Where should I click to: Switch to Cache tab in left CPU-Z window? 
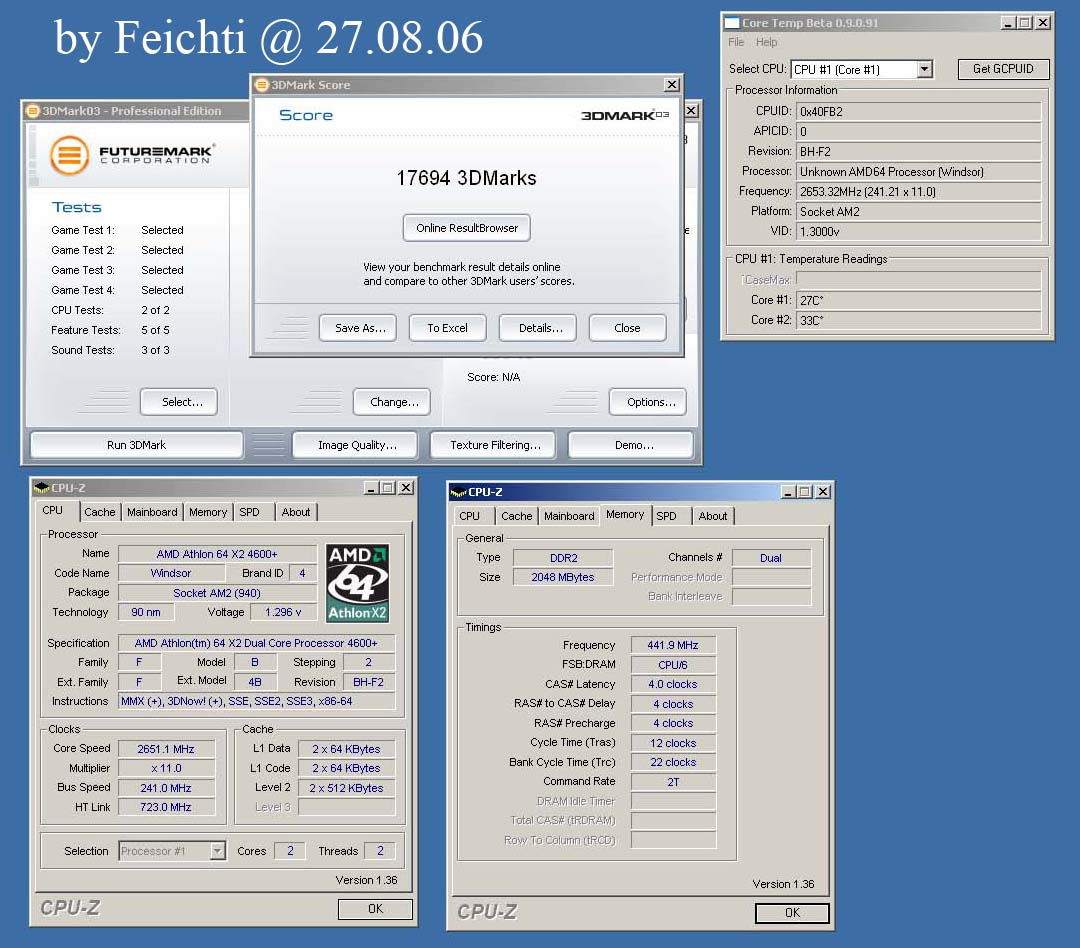(x=100, y=512)
